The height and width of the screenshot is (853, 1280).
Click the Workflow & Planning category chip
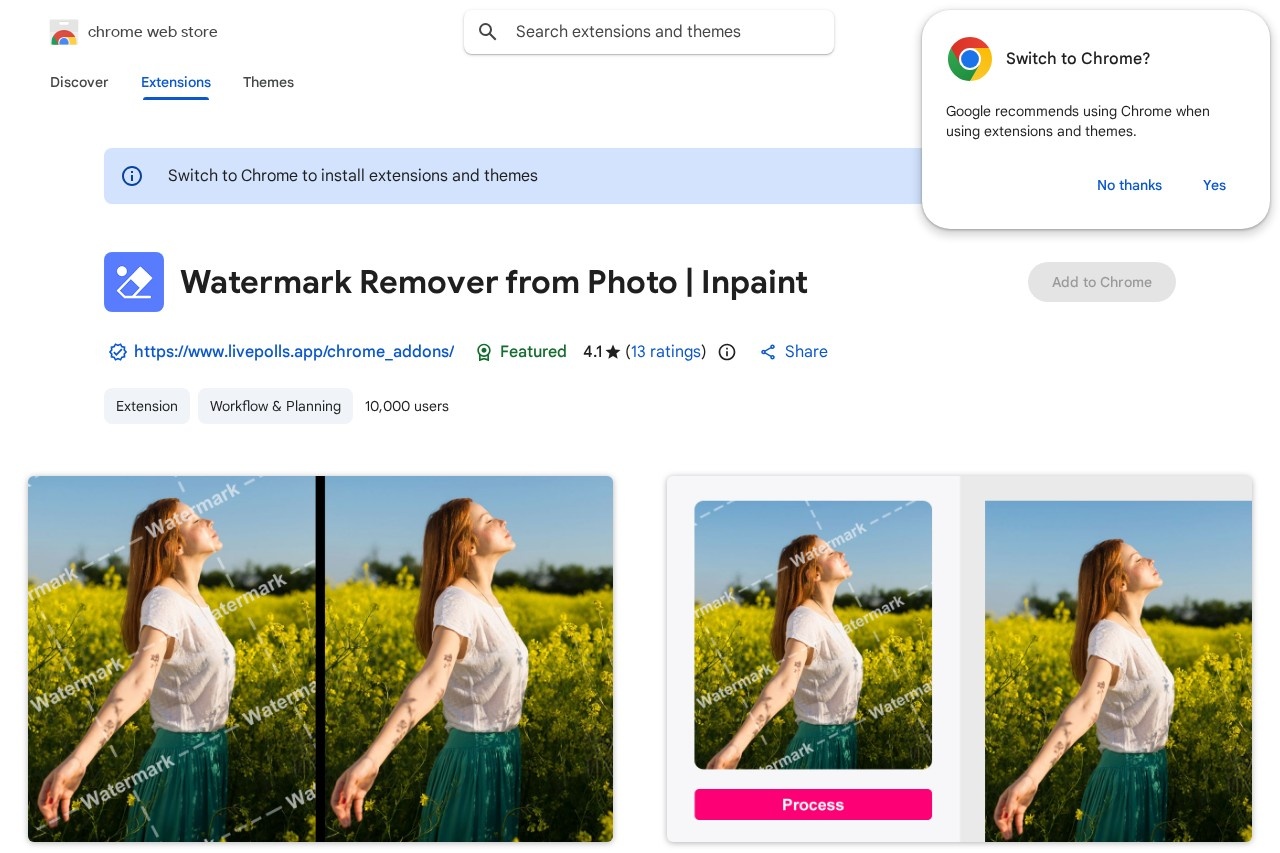(x=275, y=406)
